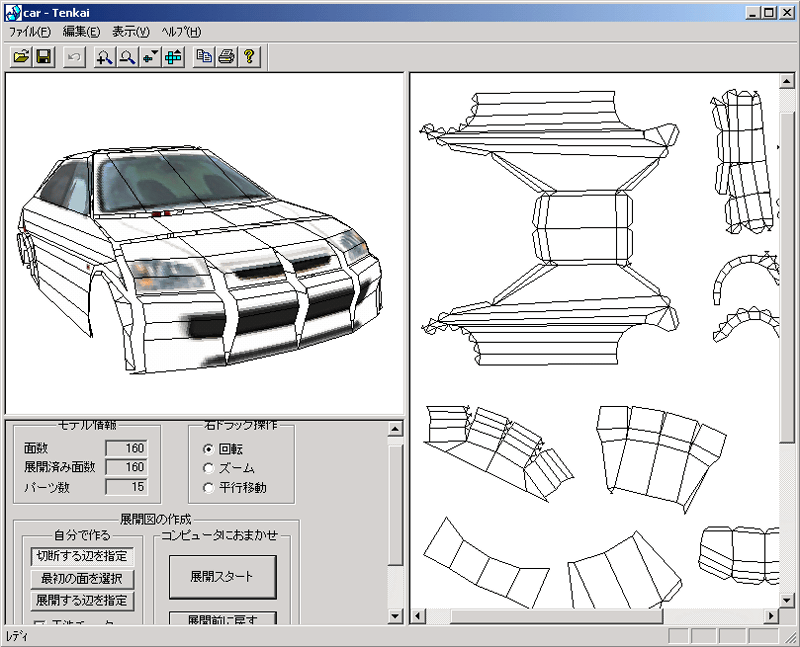
Task: Click the 面数 label
Action: click(x=36, y=449)
